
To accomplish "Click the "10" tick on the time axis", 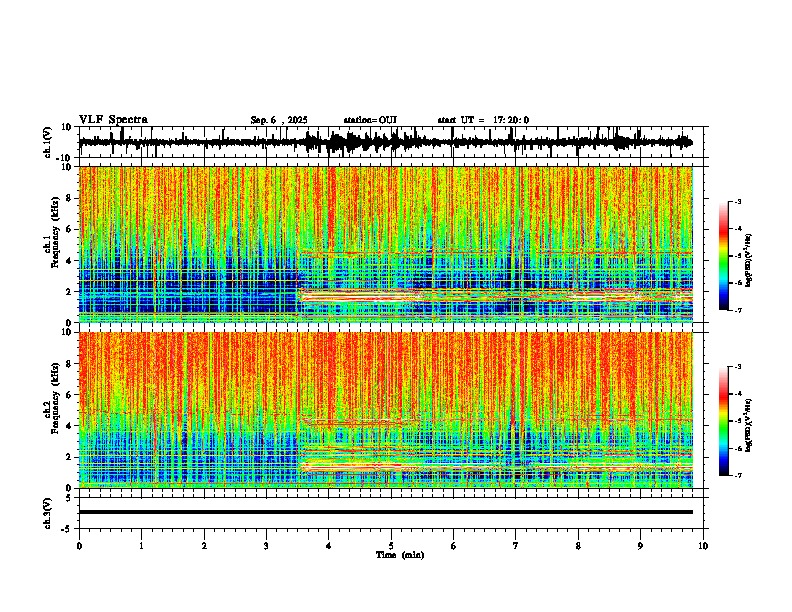I will click(703, 546).
